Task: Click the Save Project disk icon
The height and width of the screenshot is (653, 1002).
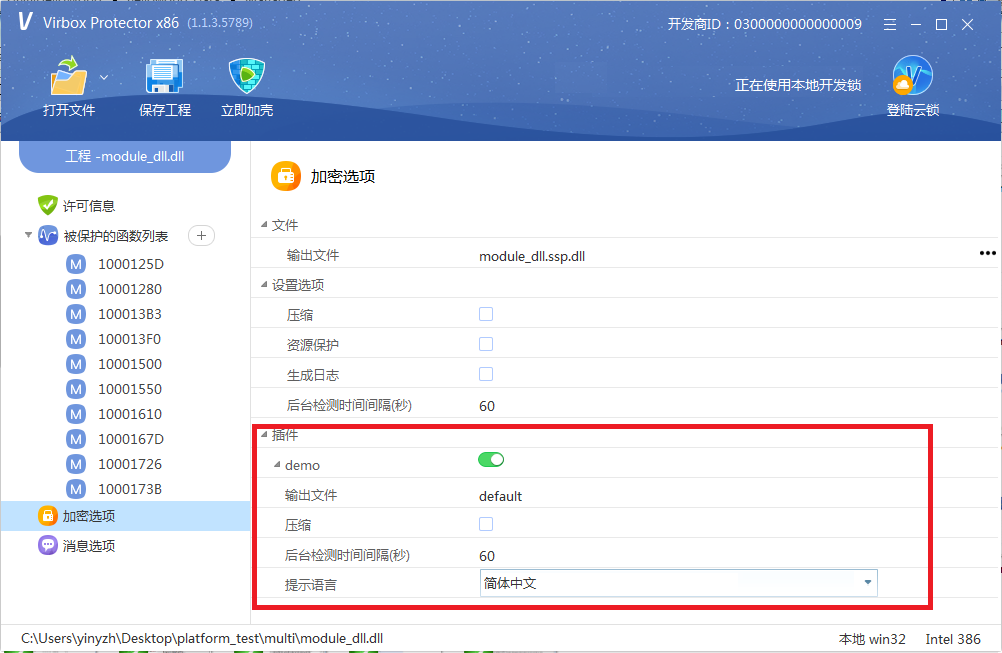Action: pos(164,76)
